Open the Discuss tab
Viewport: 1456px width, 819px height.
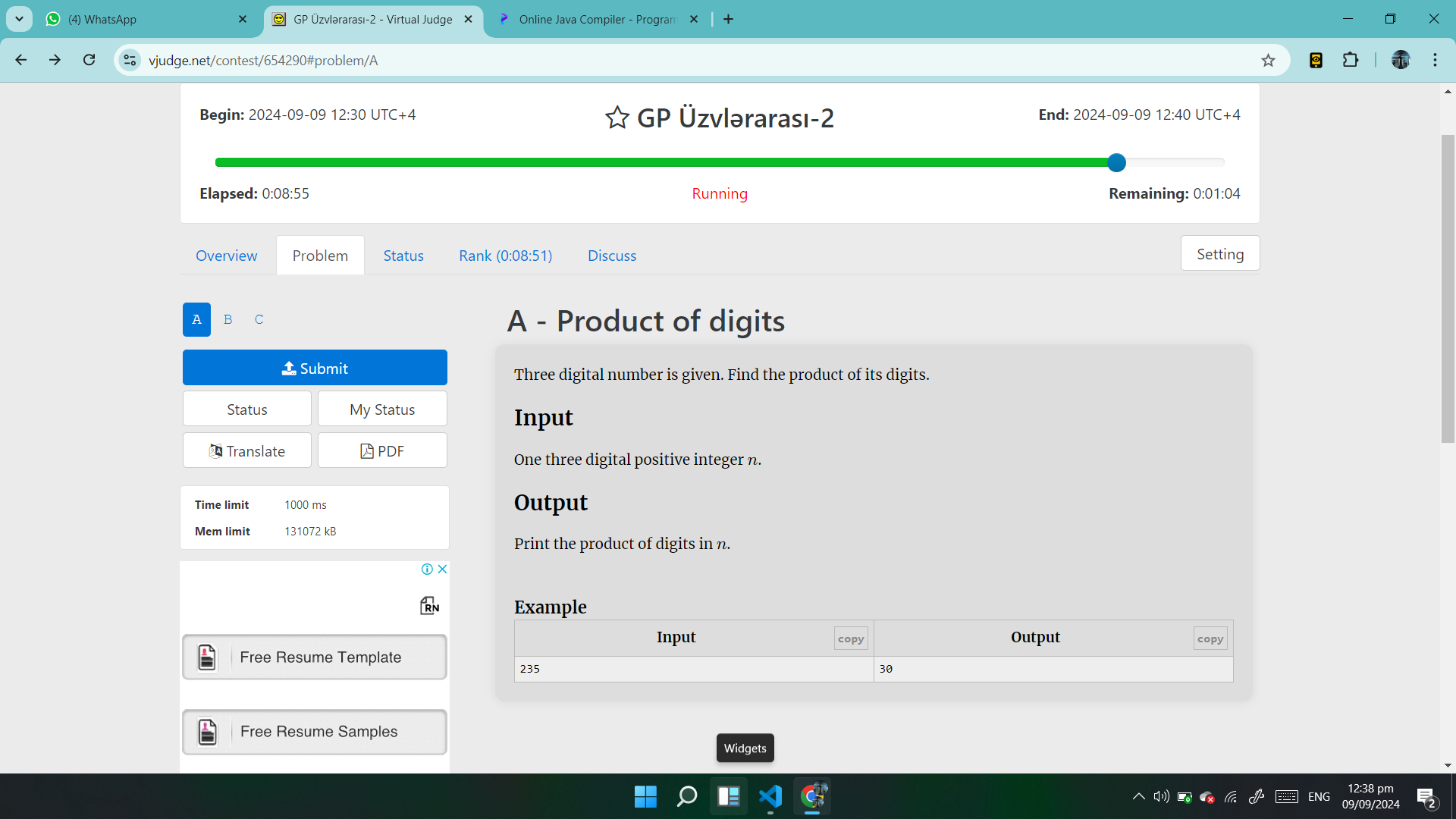612,256
